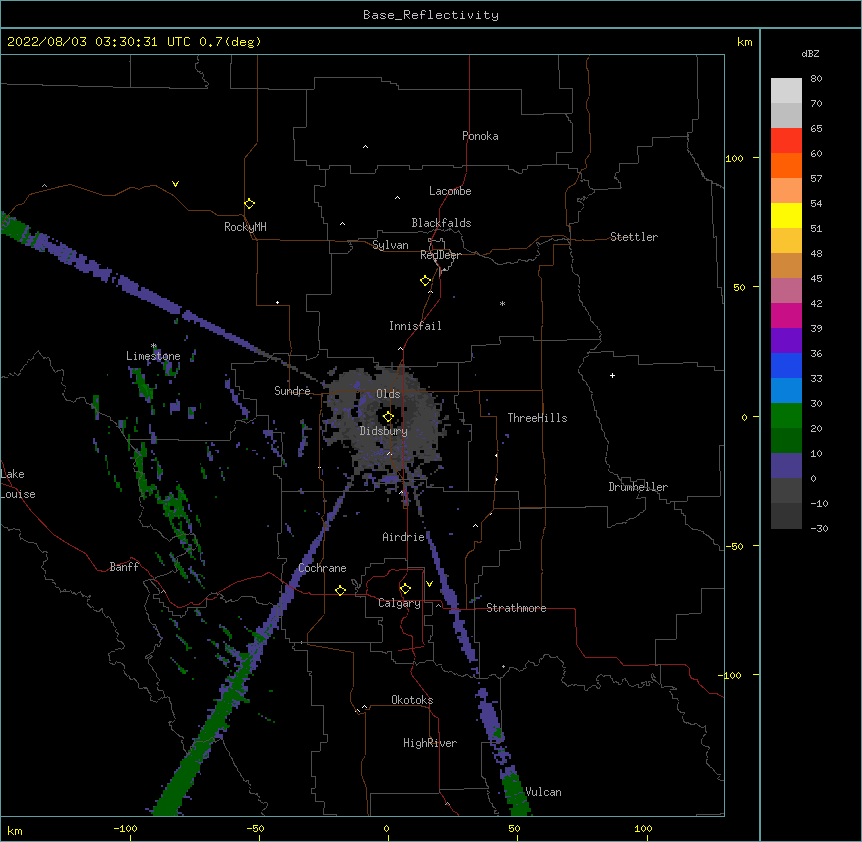Click the yellow V marker northwest of RockyMH
Screen dimensions: 862x842
(x=175, y=184)
